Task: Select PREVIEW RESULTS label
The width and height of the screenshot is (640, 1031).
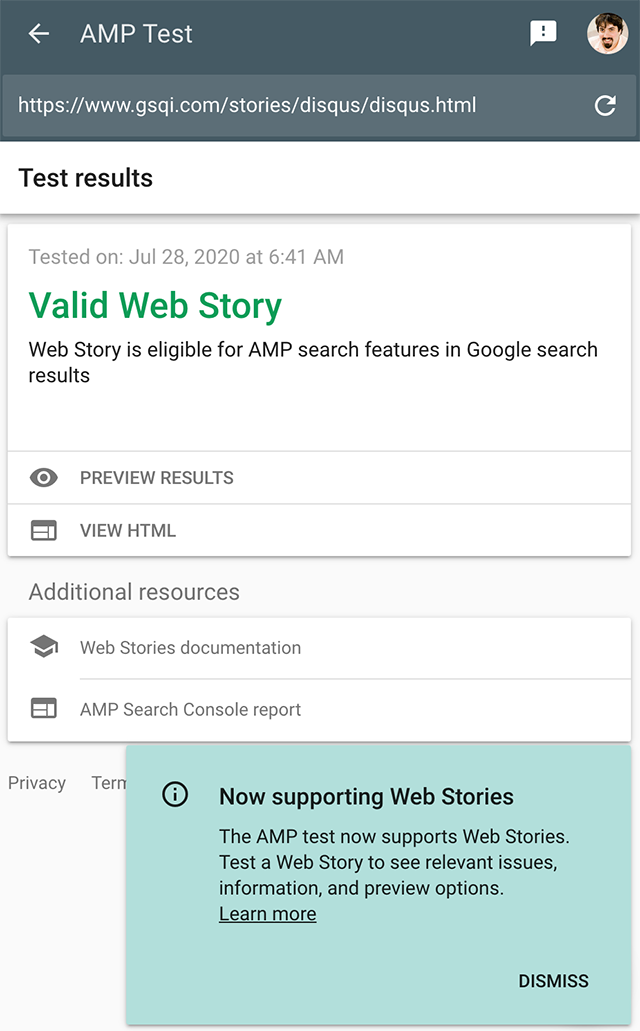Action: click(157, 478)
